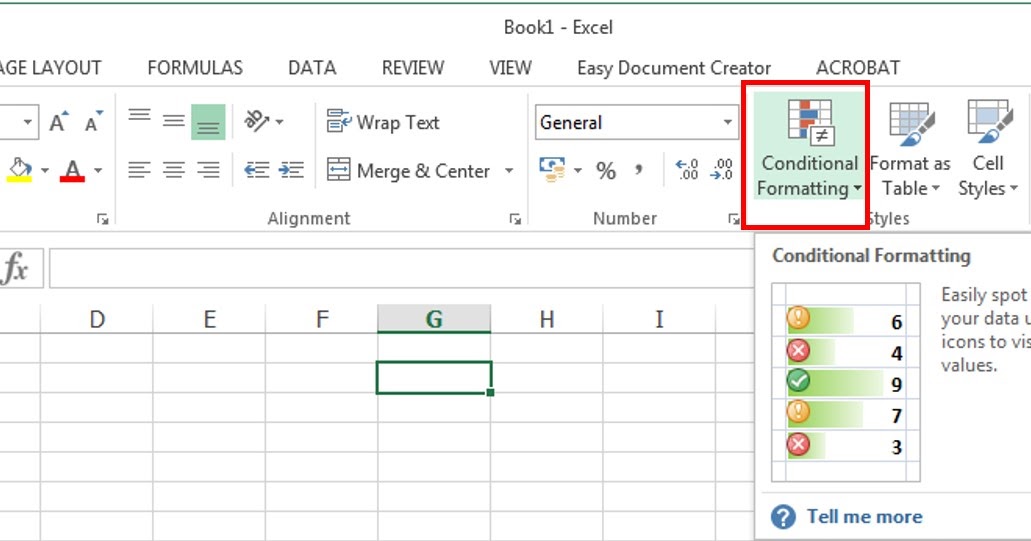Select column G header
The height and width of the screenshot is (541, 1031).
[434, 319]
